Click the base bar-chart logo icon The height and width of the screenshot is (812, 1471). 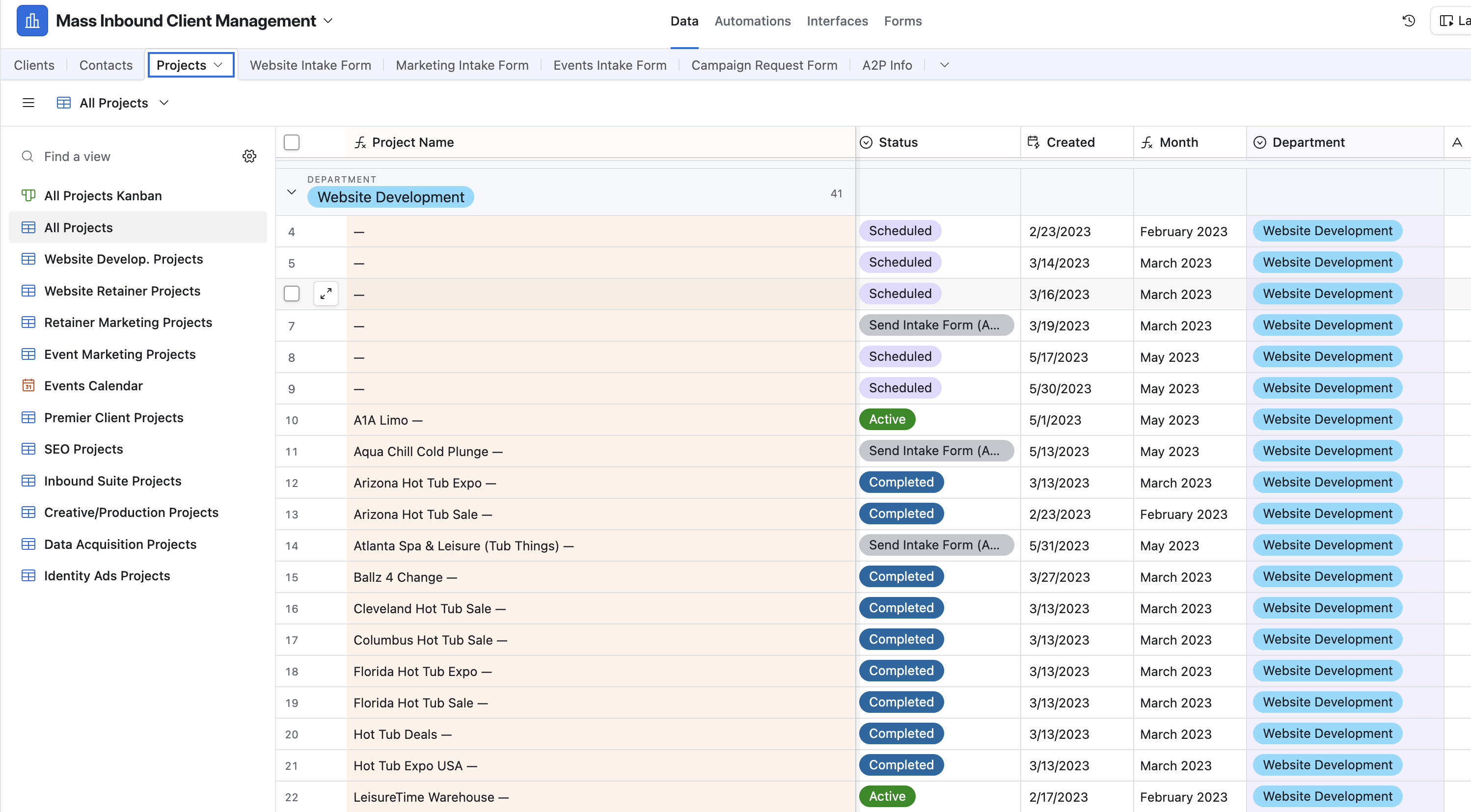pos(32,21)
